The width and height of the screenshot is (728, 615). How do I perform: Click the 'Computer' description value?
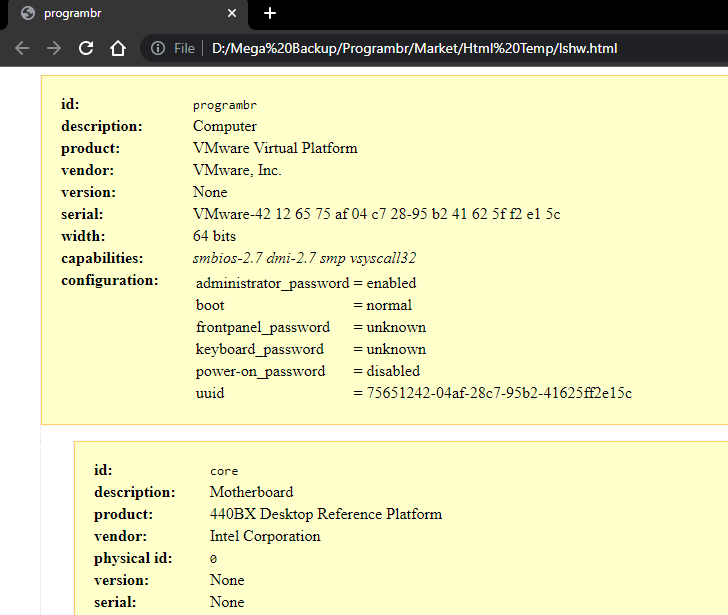225,126
